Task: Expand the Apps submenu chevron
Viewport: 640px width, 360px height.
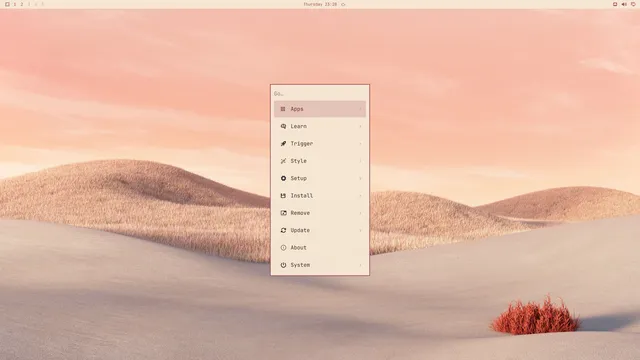Action: (x=360, y=109)
